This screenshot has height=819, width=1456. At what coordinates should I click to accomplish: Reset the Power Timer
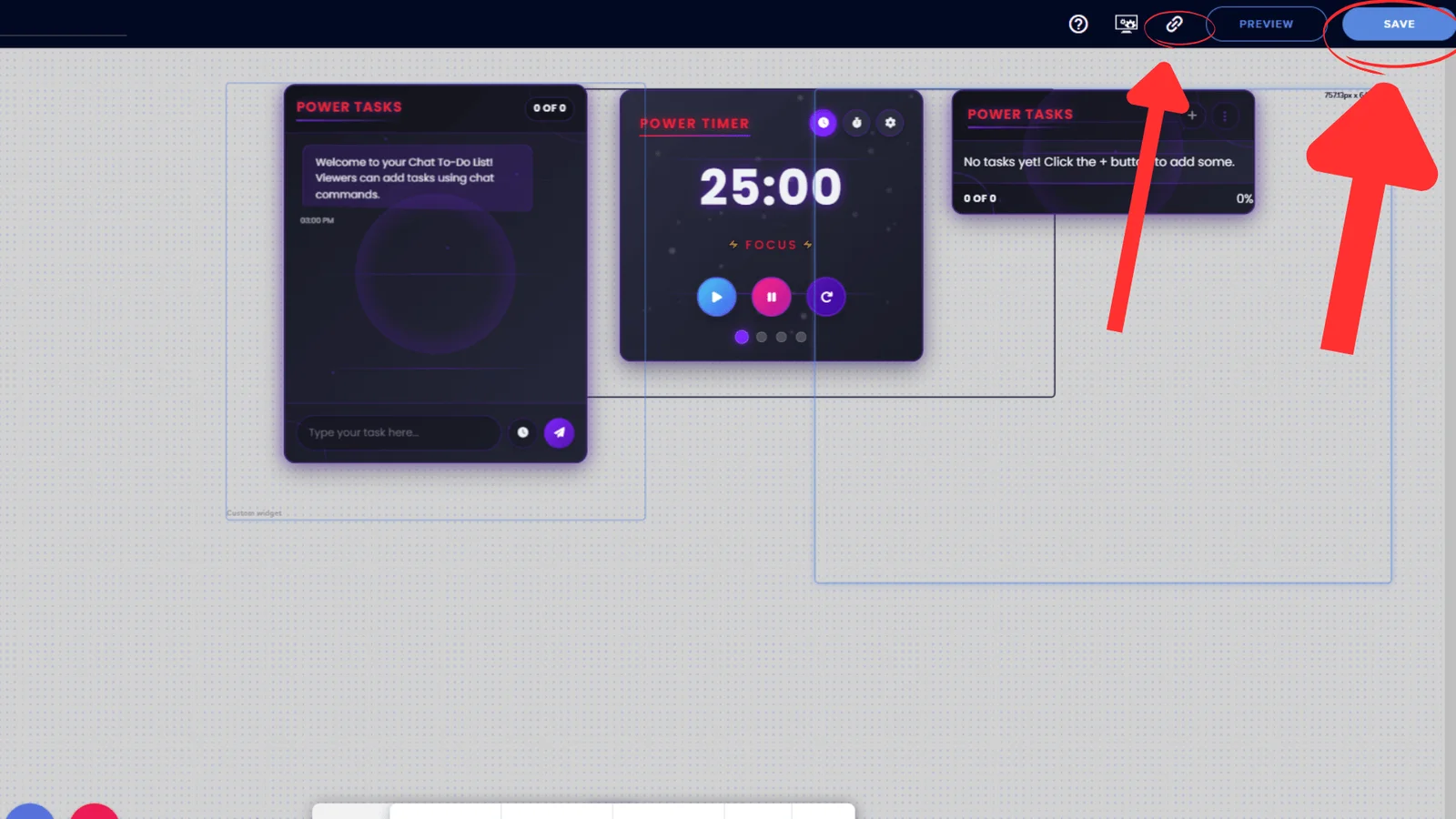[x=826, y=297]
